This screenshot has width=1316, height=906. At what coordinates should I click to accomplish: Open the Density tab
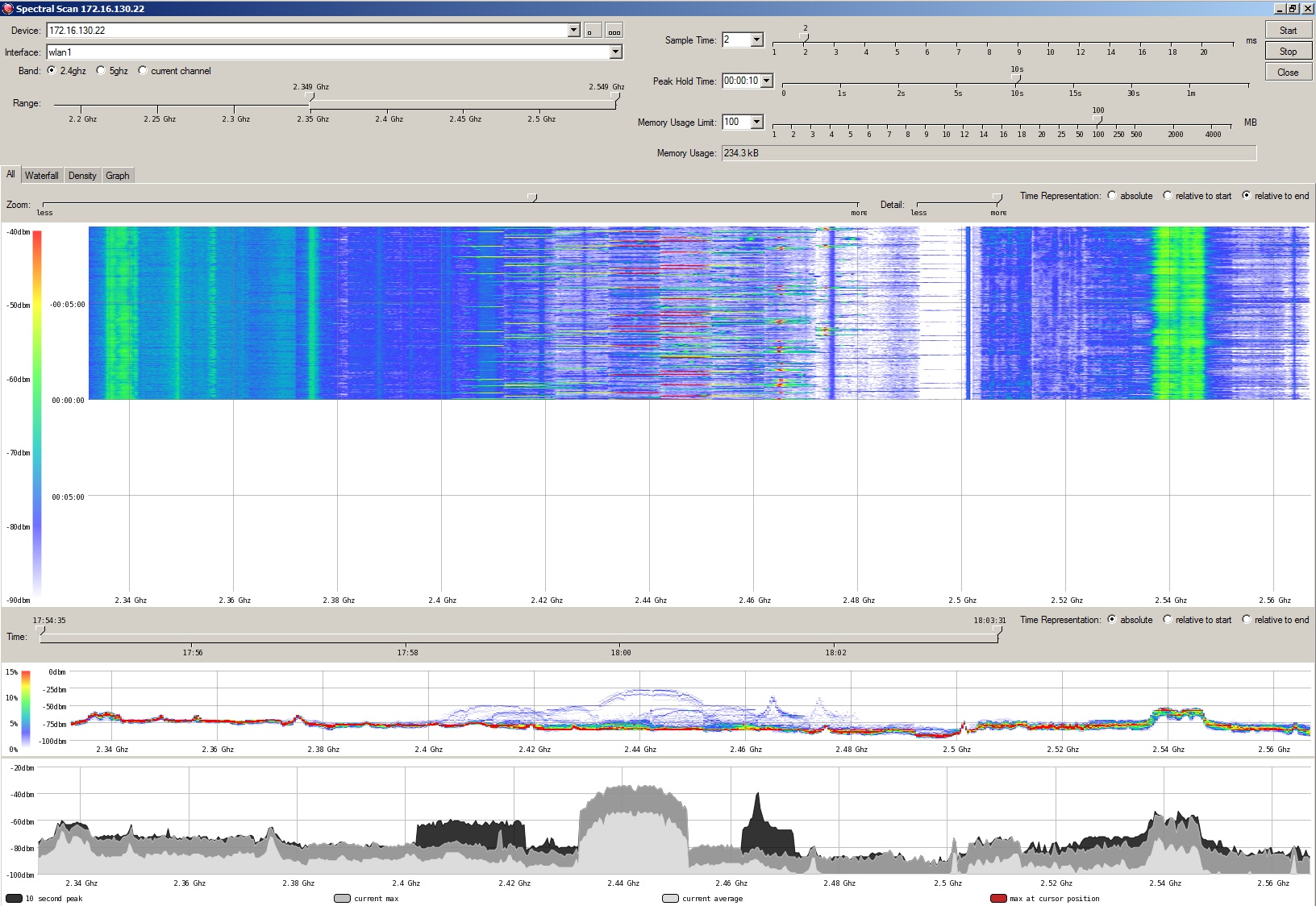(x=82, y=176)
